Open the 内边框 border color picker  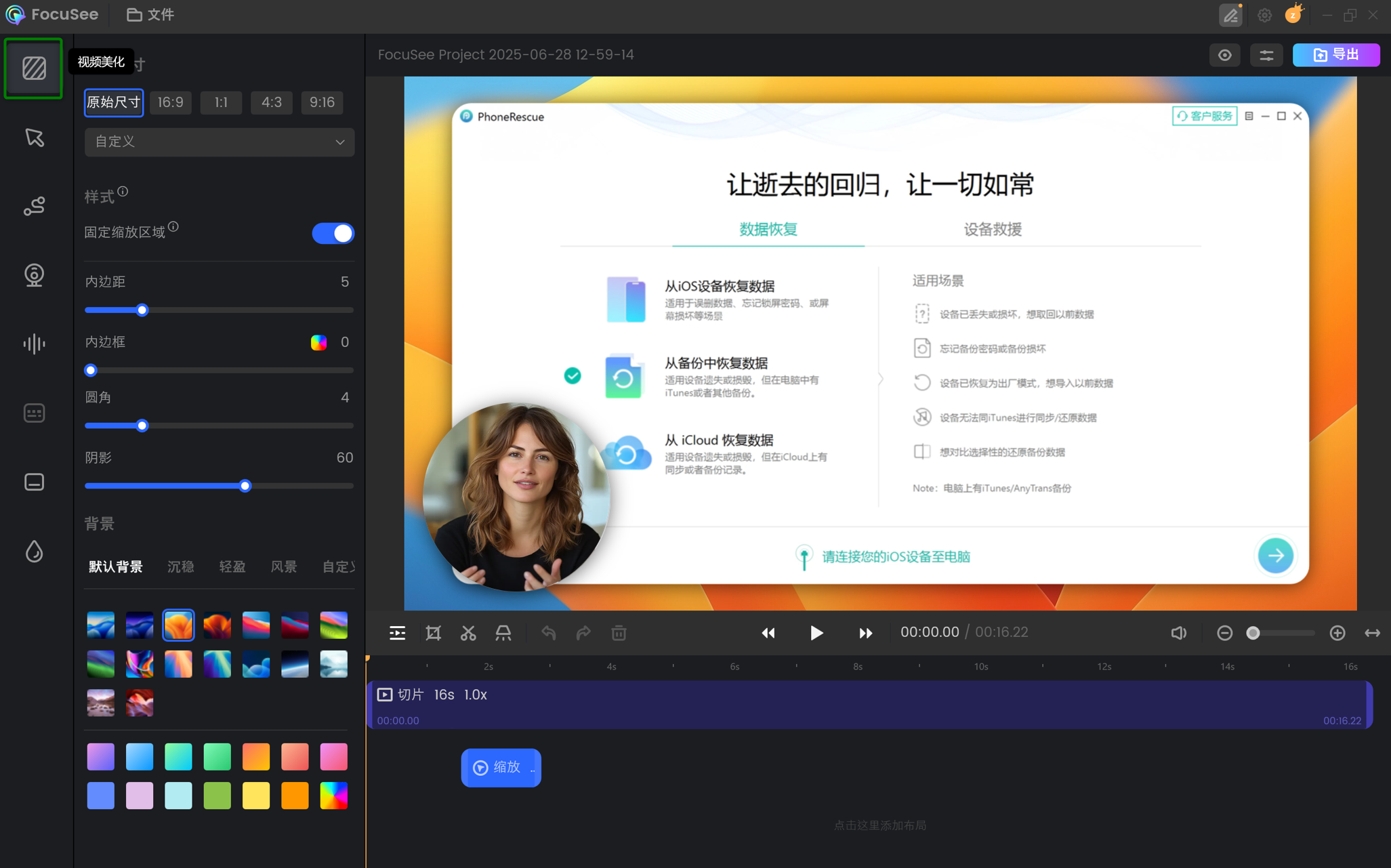click(318, 342)
